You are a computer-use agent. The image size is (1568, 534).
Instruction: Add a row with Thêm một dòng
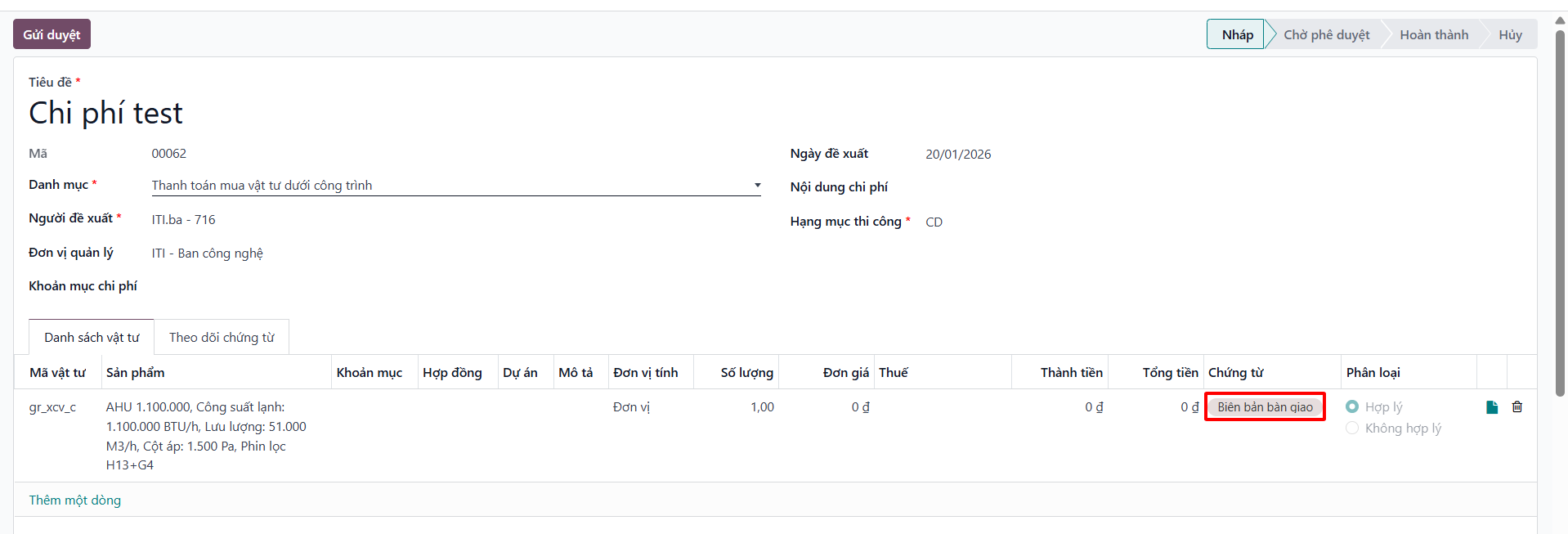tap(75, 500)
